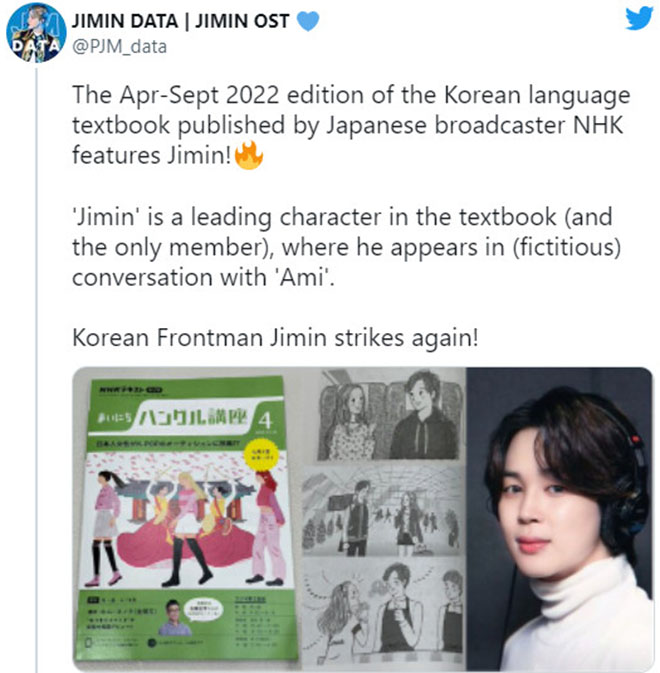This screenshot has height=673, width=660.
Task: Open JIMIN DATA | JIMIN OST display name
Action: tap(180, 21)
